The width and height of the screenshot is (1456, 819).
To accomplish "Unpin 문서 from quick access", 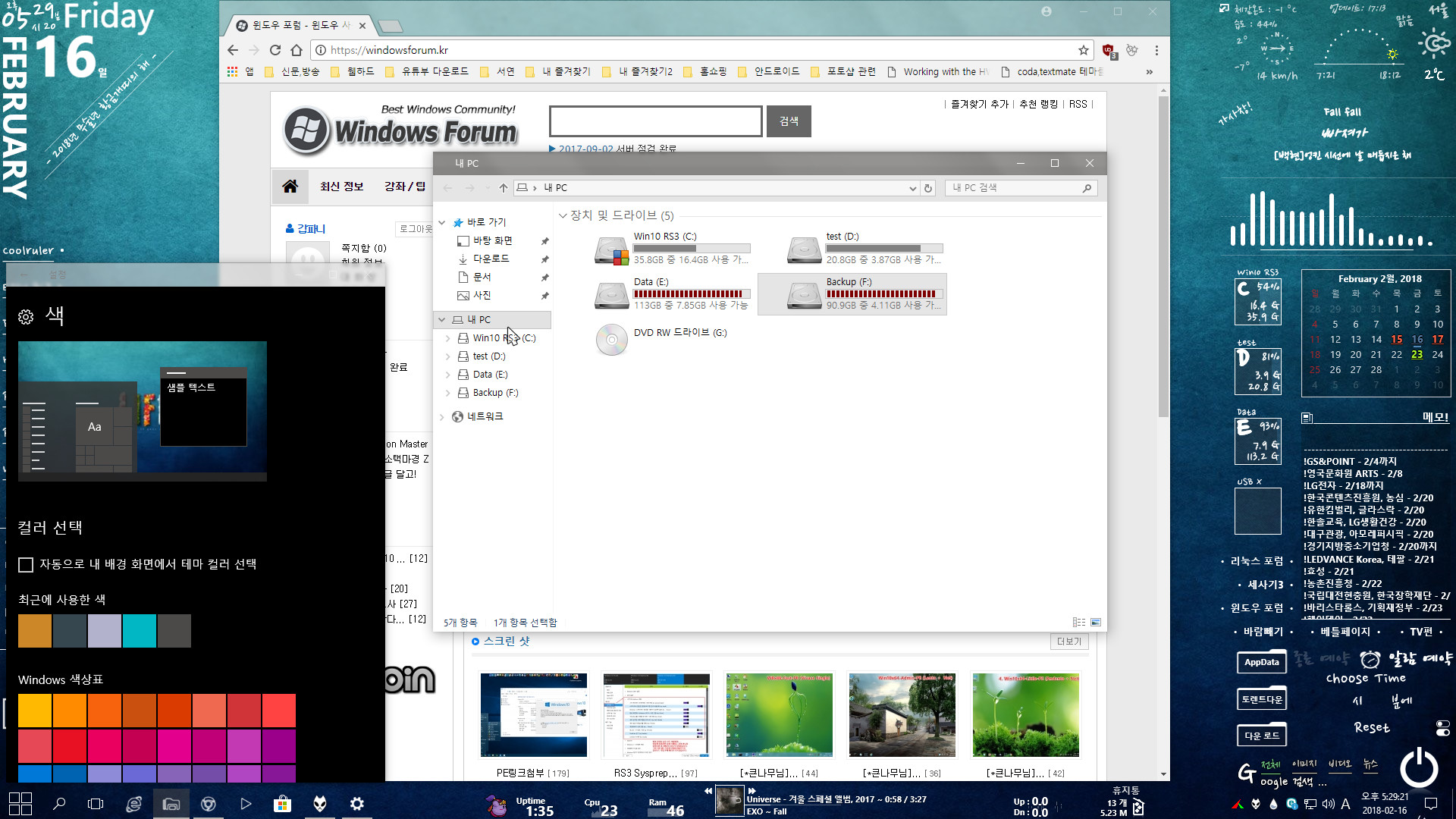I will click(x=544, y=278).
